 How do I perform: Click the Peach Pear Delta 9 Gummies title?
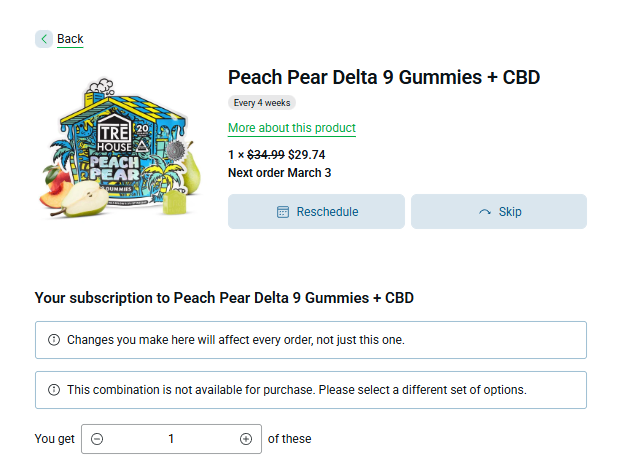click(384, 77)
